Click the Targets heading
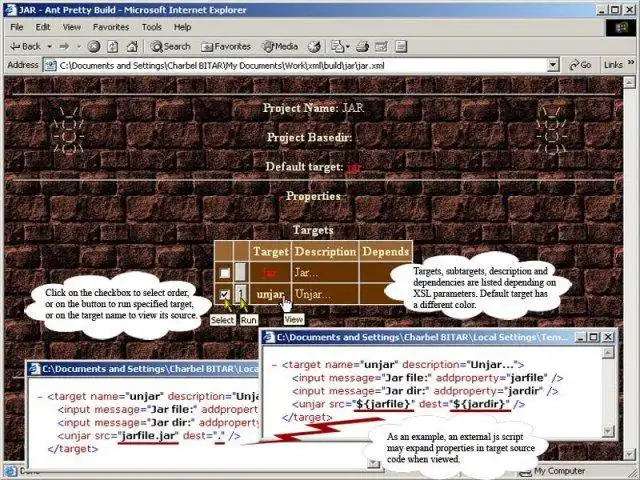Screen dimensions: 640x480 point(313,230)
